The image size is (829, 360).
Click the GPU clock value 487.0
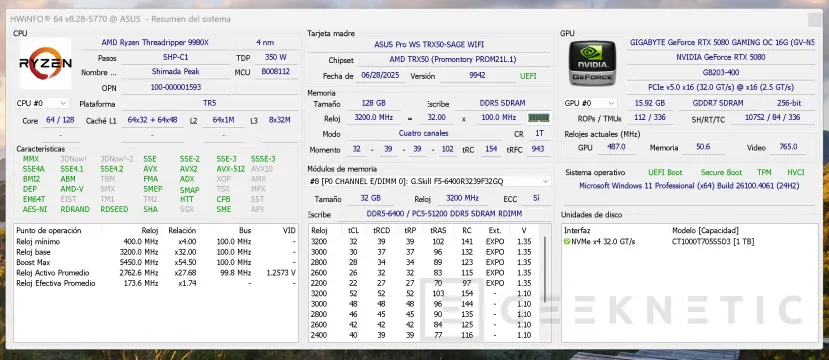click(616, 147)
